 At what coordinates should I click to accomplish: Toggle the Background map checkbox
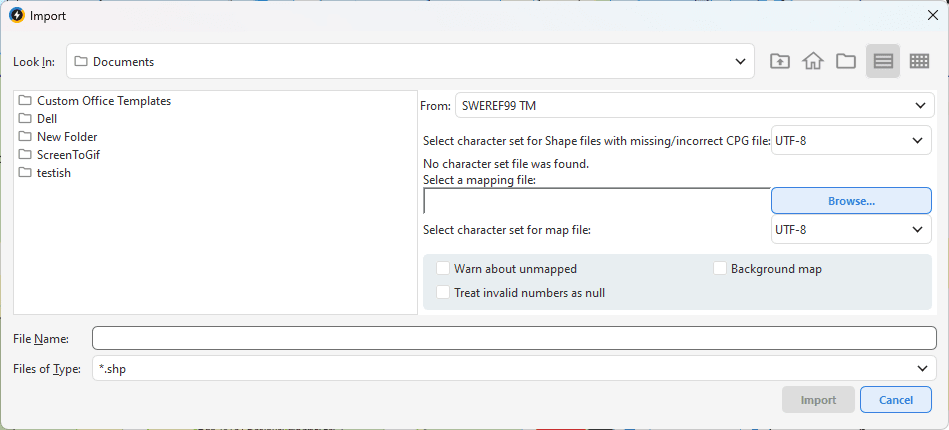coord(720,269)
